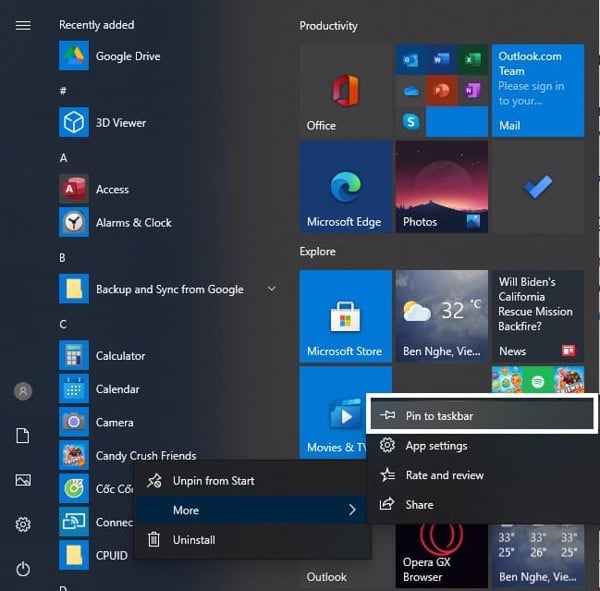Open the Microsoft Store tile
This screenshot has height=591, width=600.
click(x=346, y=316)
